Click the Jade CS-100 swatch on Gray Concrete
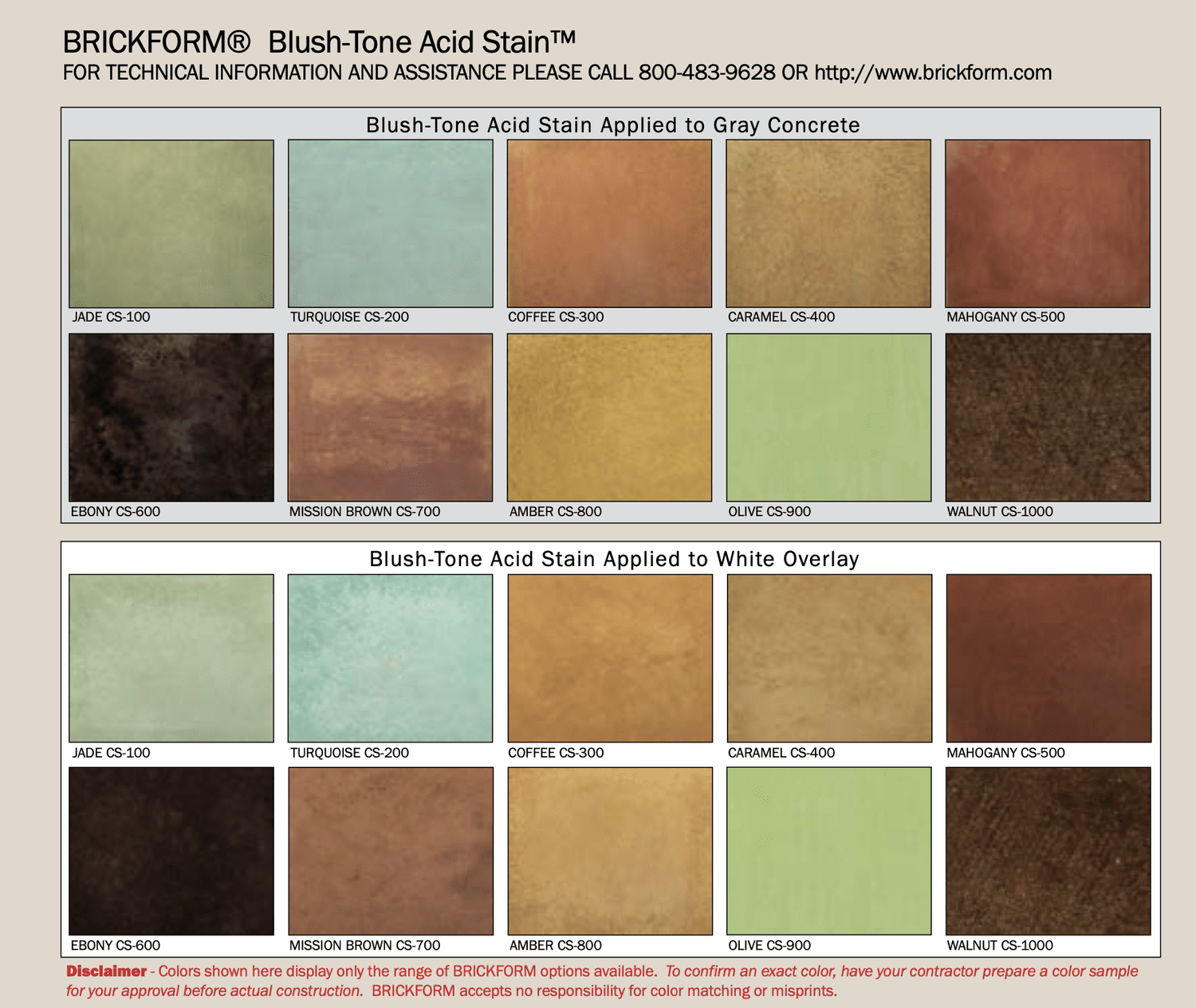Screen dimensions: 1196x1008 171,224
